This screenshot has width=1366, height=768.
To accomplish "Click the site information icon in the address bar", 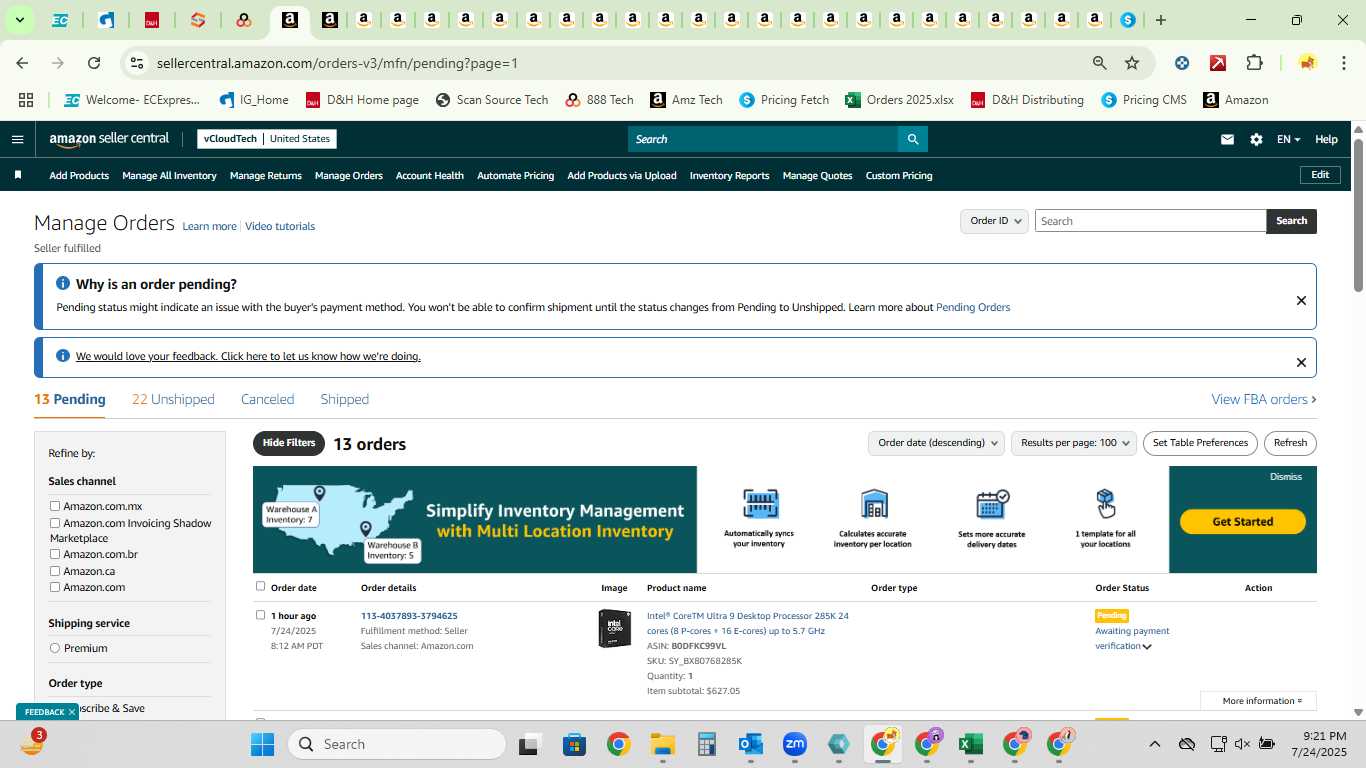I will pos(137,63).
